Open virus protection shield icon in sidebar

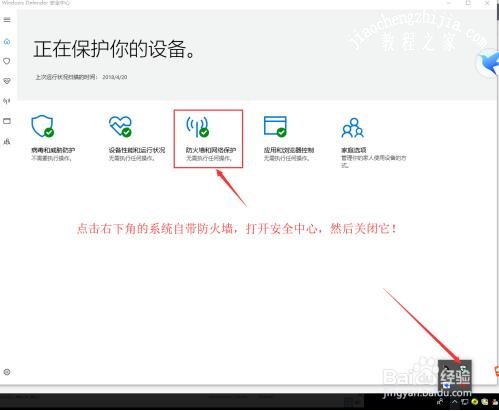7,61
